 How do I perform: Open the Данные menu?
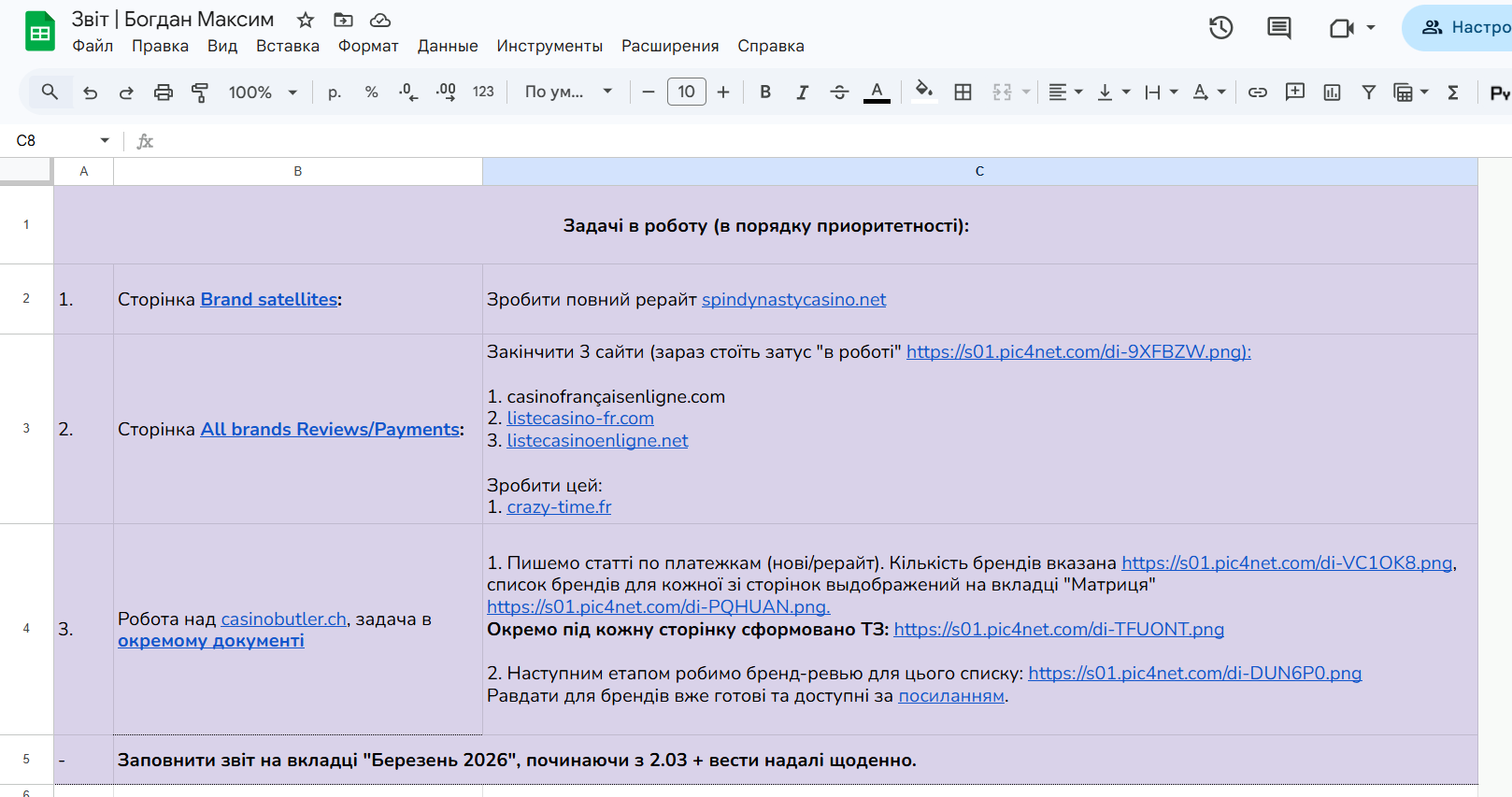pos(447,46)
